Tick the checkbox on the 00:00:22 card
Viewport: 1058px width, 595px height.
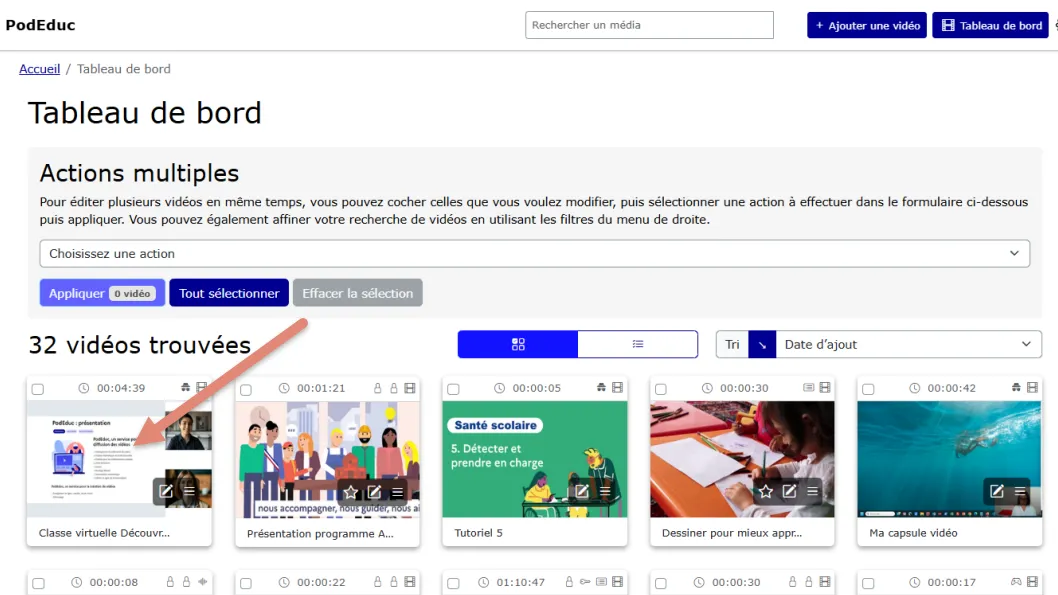(x=246, y=584)
